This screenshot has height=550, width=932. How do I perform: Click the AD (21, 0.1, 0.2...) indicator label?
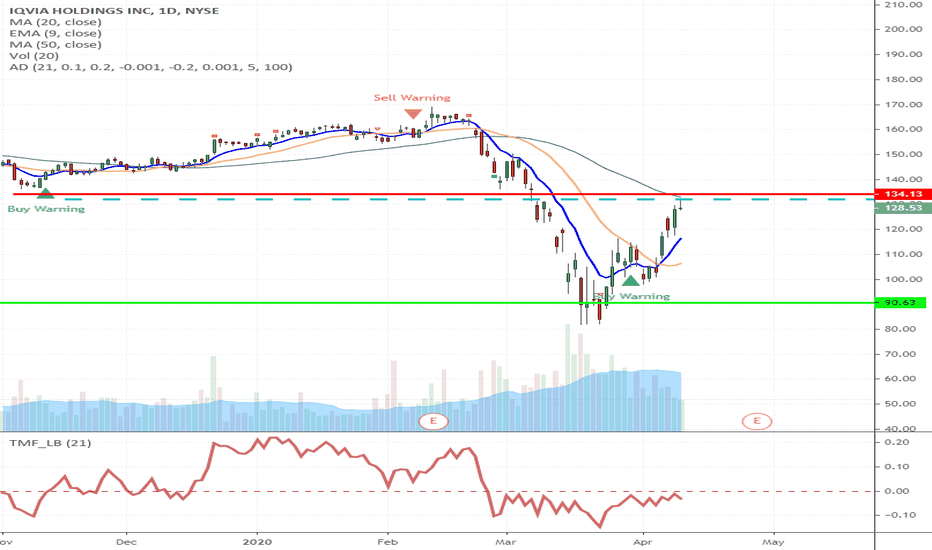click(151, 67)
